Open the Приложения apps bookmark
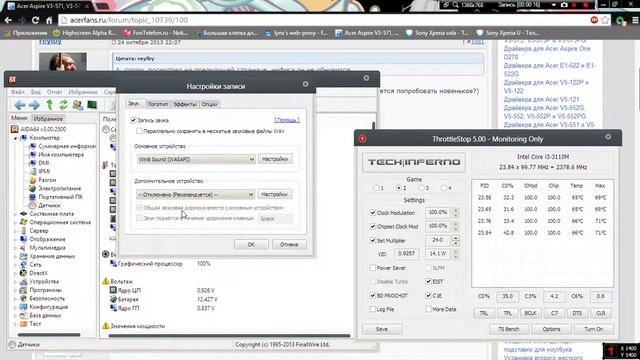Image resolution: width=640 pixels, height=360 pixels. (26, 33)
